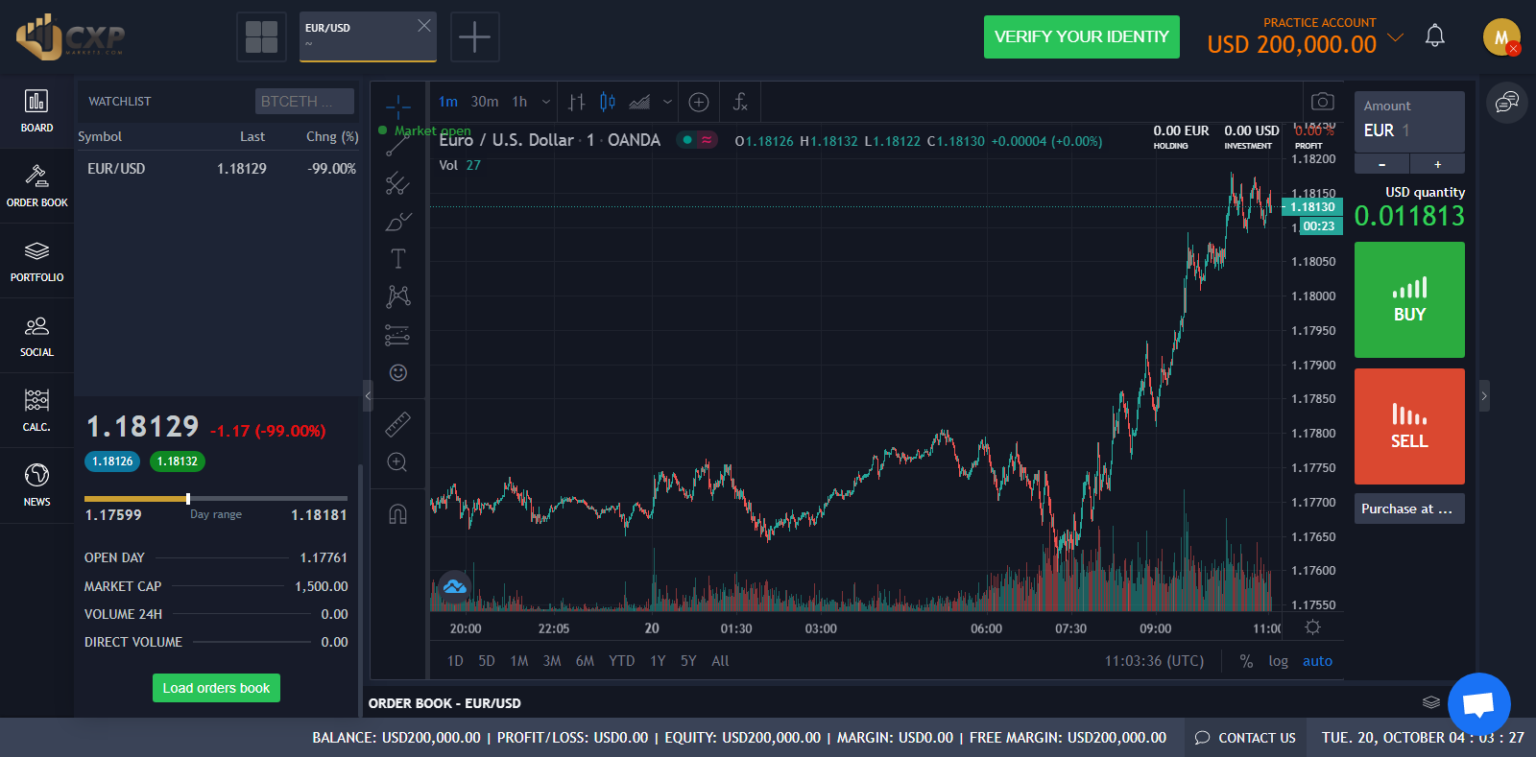Viewport: 1536px width, 757px height.
Task: Select the pitchfork drawing tool
Action: pos(398,183)
